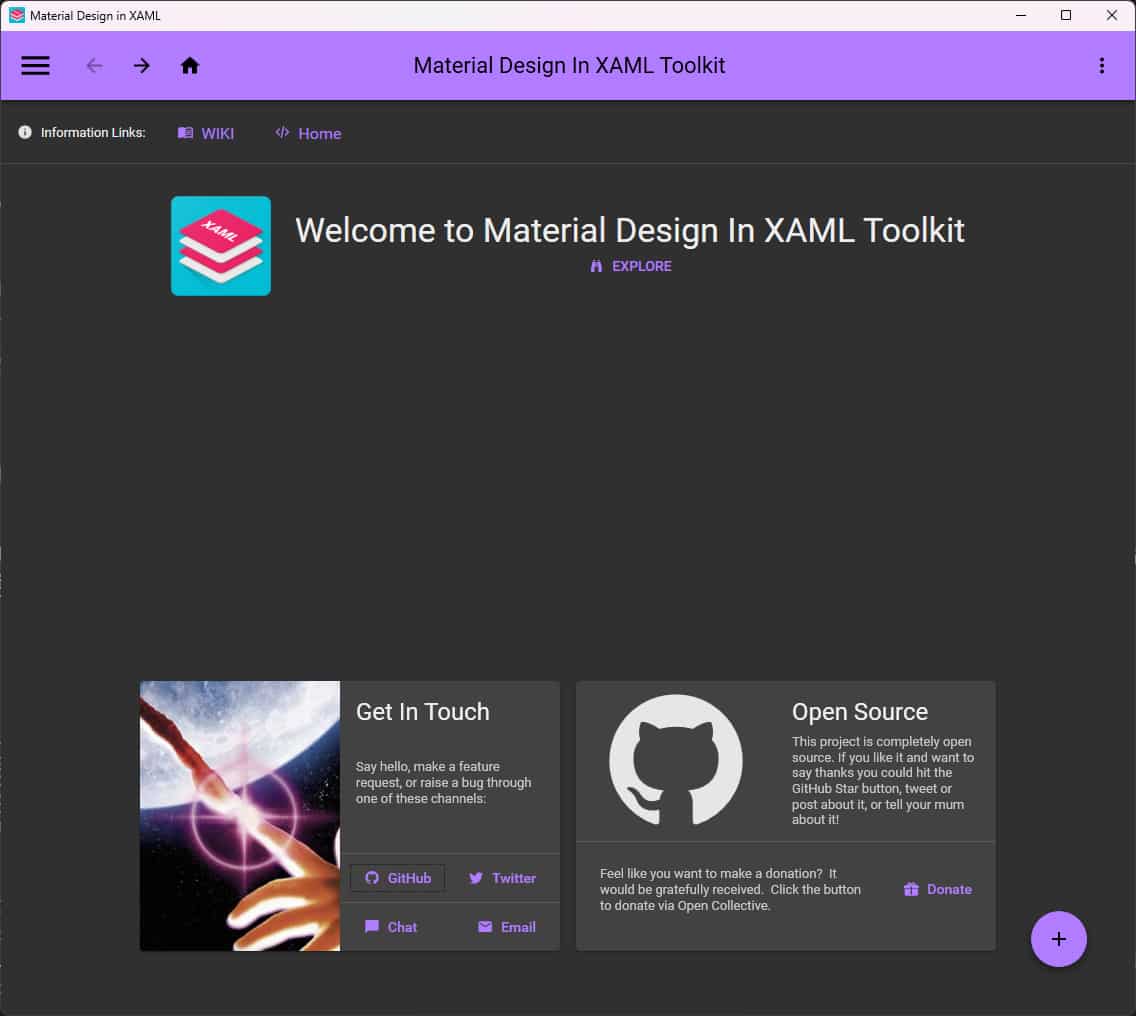Close the Material Design in XAML window
Image resolution: width=1136 pixels, height=1016 pixels.
coord(1111,15)
